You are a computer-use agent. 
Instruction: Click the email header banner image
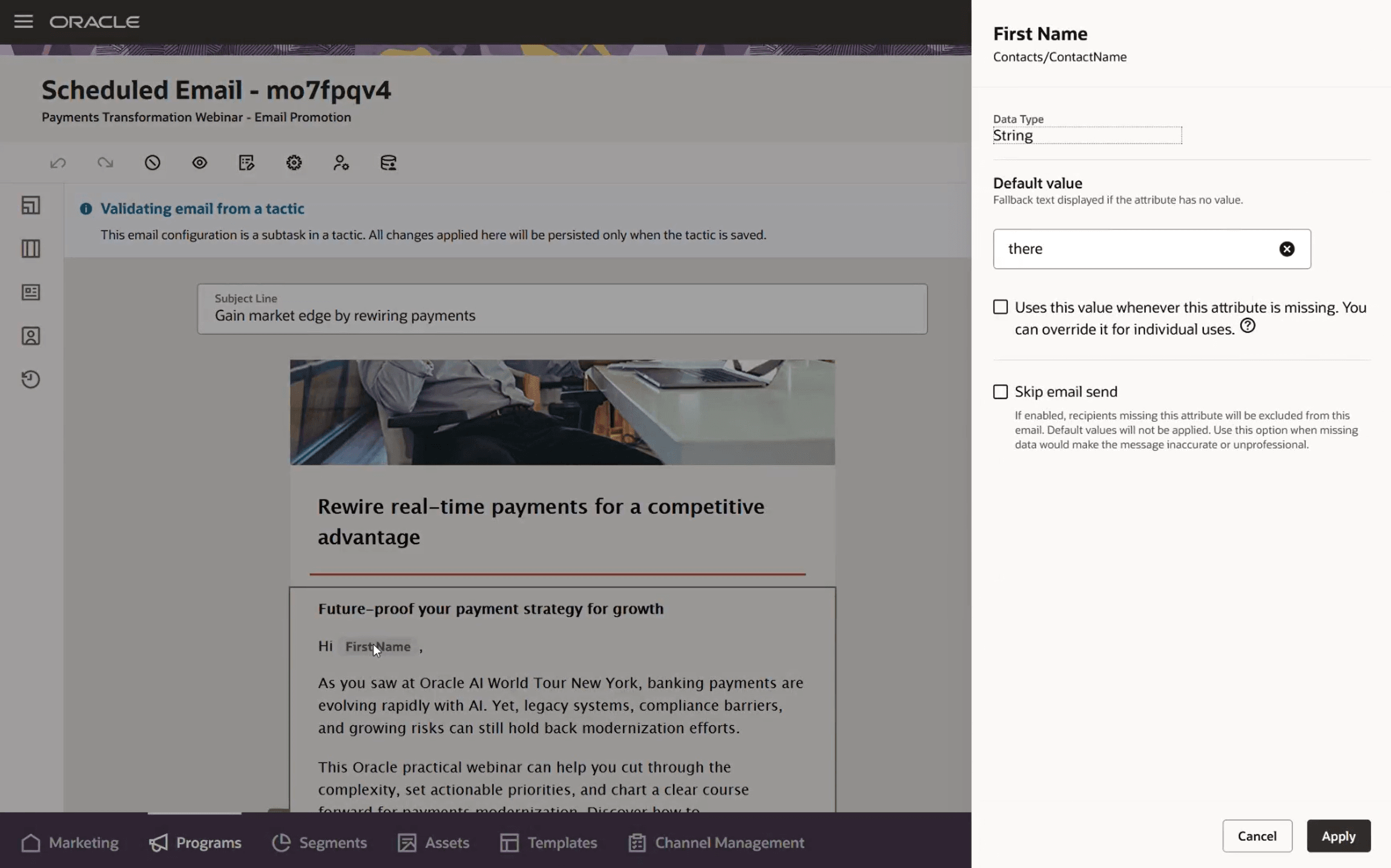pyautogui.click(x=562, y=412)
